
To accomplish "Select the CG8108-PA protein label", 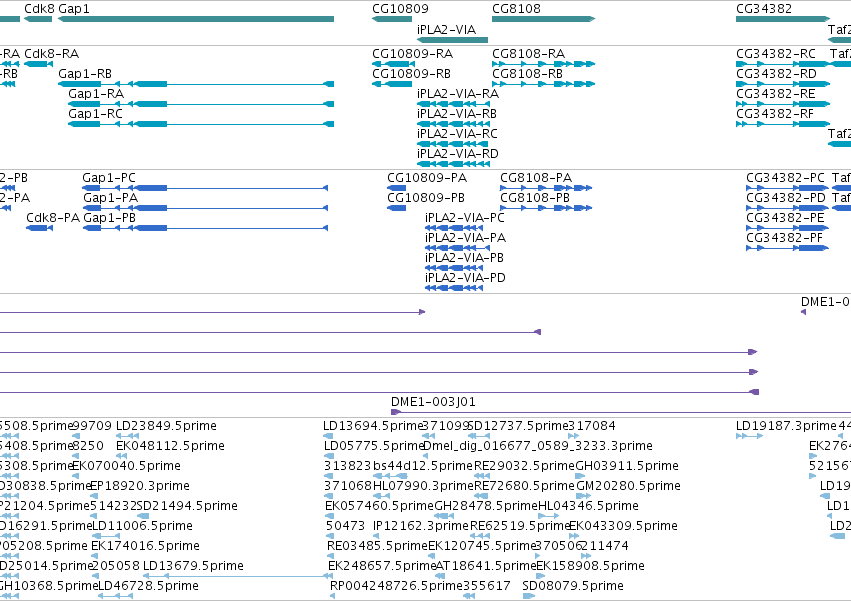I will pos(536,178).
